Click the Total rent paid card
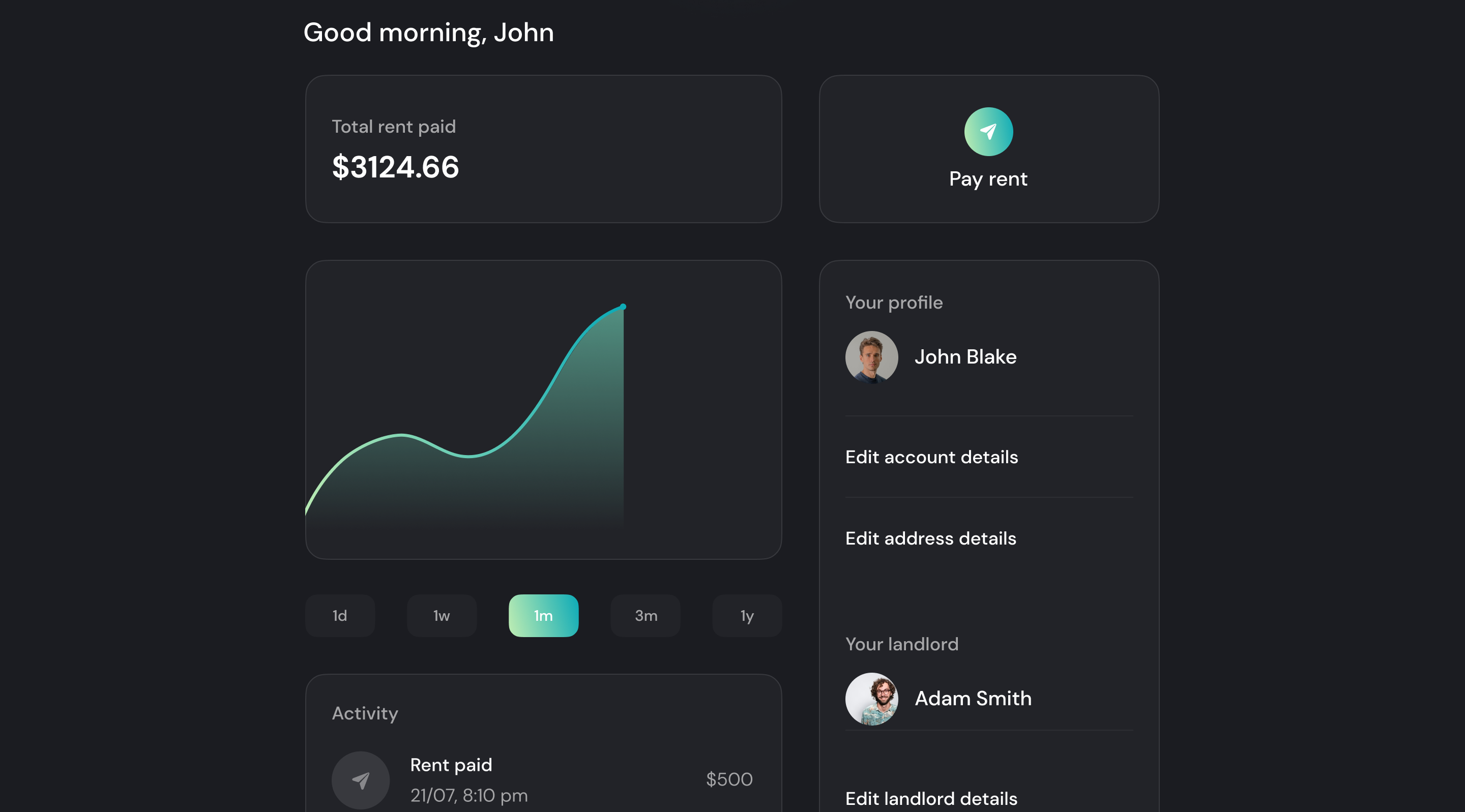This screenshot has width=1465, height=812. (543, 149)
